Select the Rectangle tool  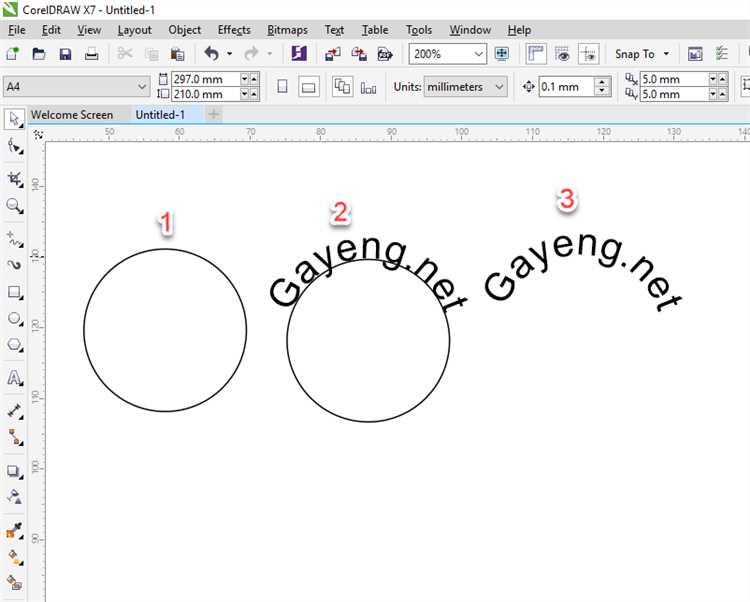point(14,293)
